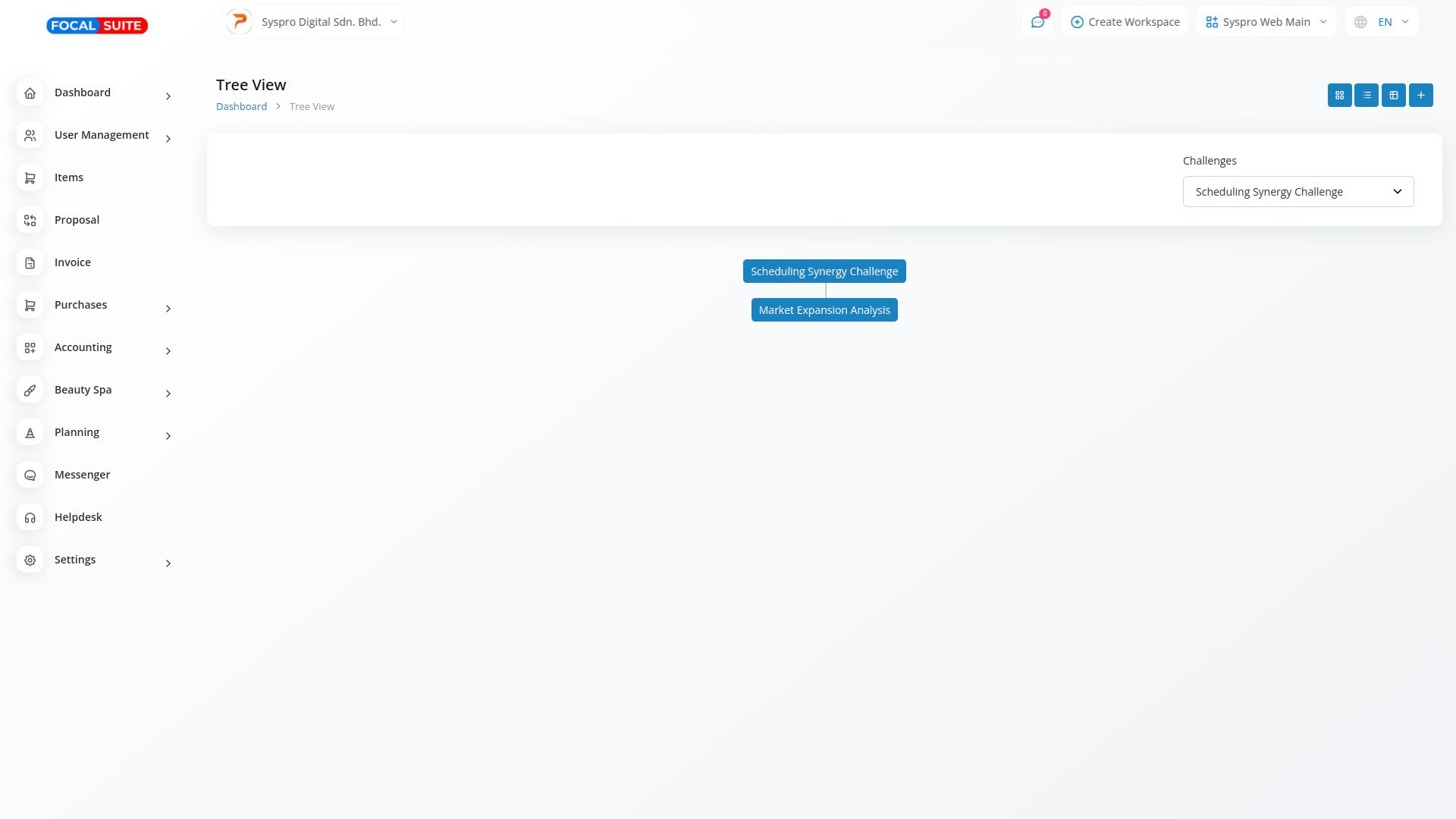The image size is (1456, 819).
Task: Go to Dashboard breadcrumb link
Action: [x=241, y=107]
